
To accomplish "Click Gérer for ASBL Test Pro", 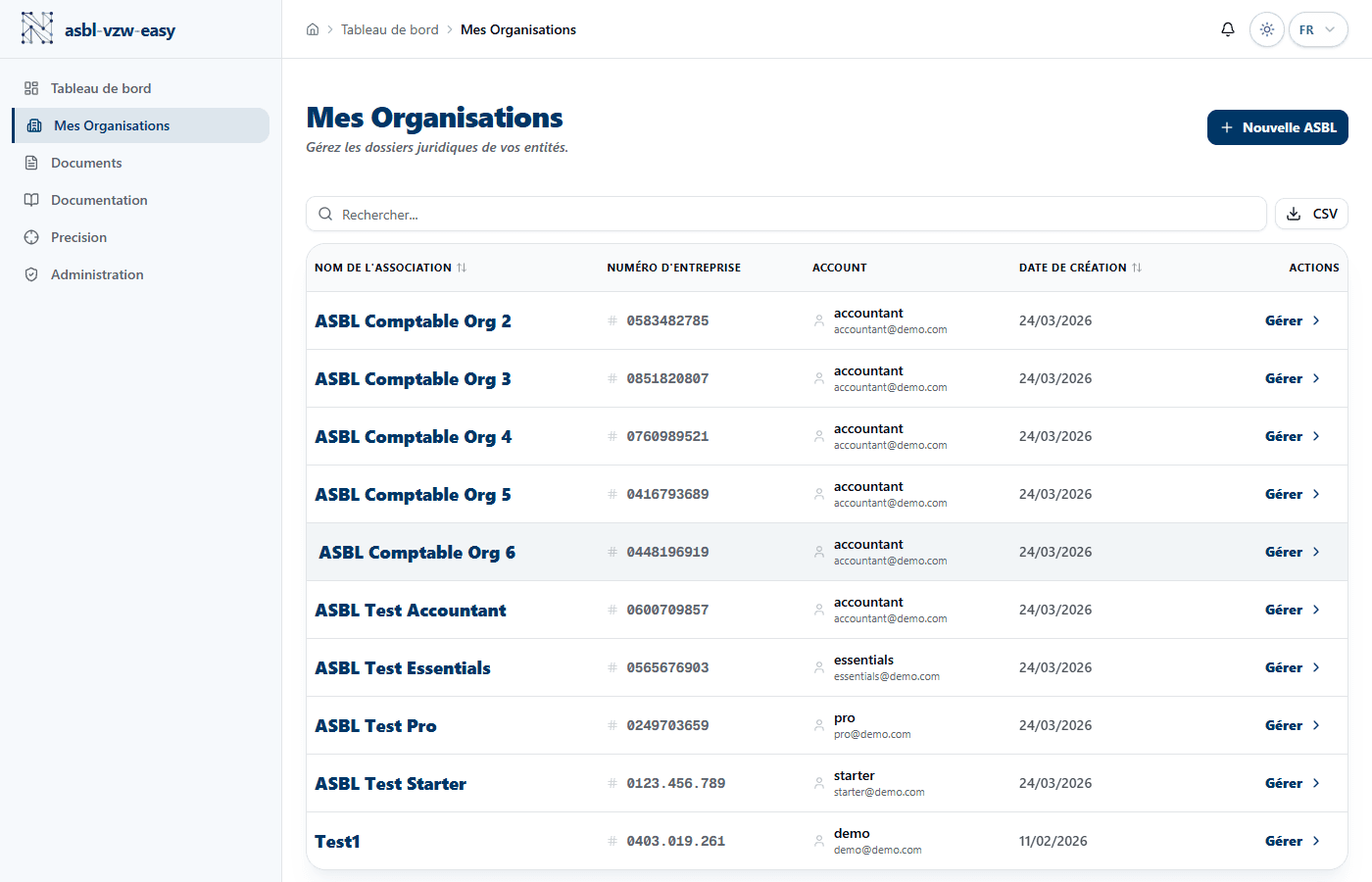I will 1293,725.
